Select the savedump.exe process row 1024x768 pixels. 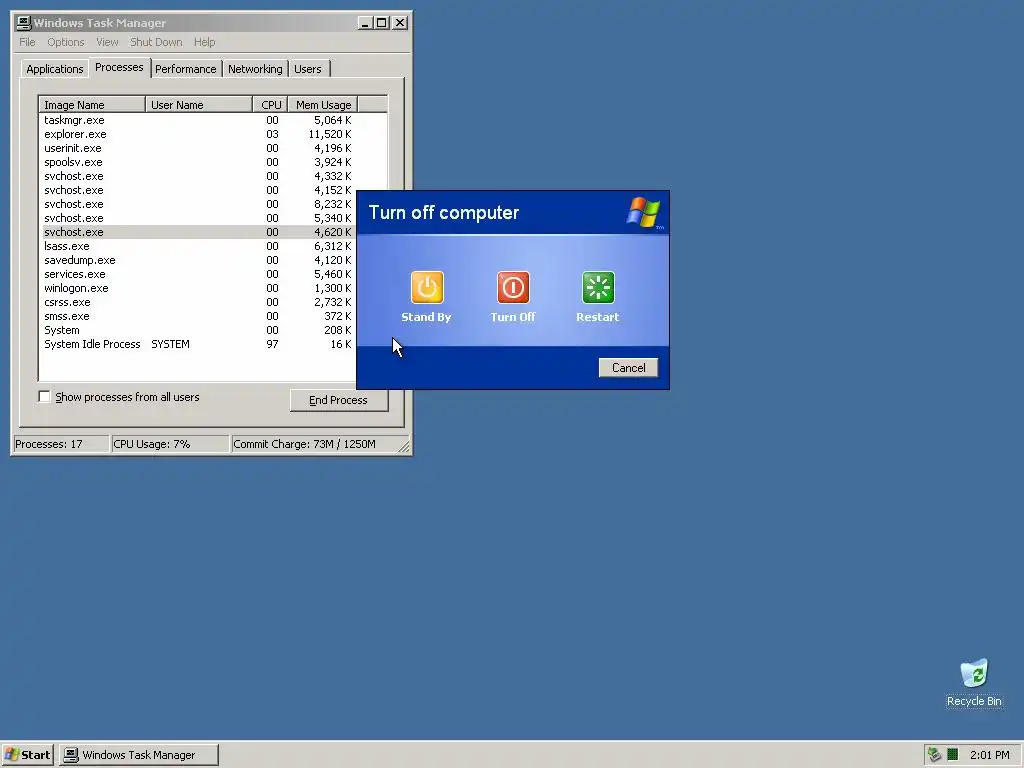click(198, 260)
